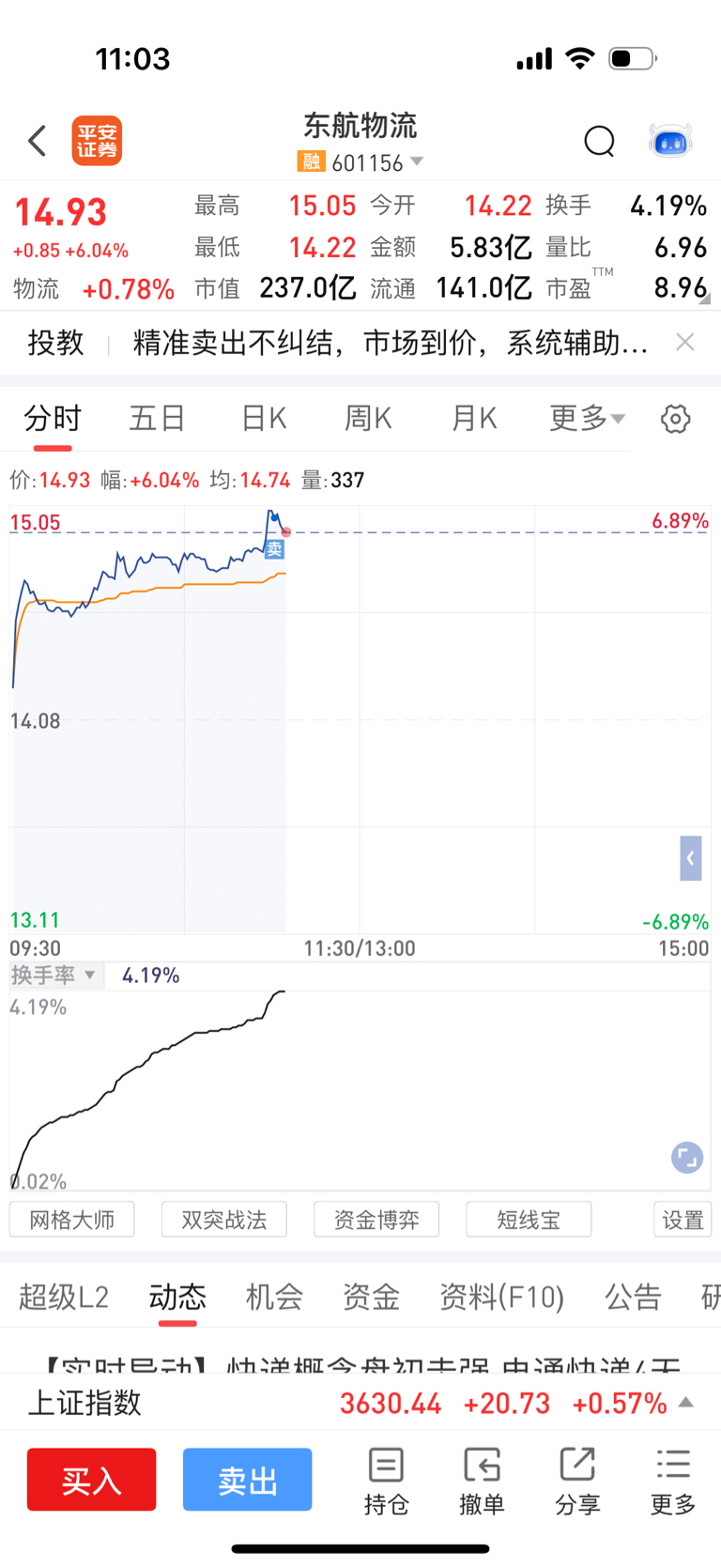Tap the blue 卖出 sell button
Image resolution: width=721 pixels, height=1568 pixels.
pyautogui.click(x=247, y=1480)
